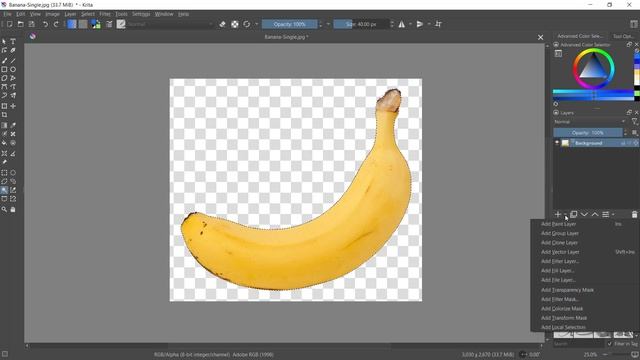Toggle Horizontal Mirror tool
This screenshot has height=360, width=640.
click(402, 24)
